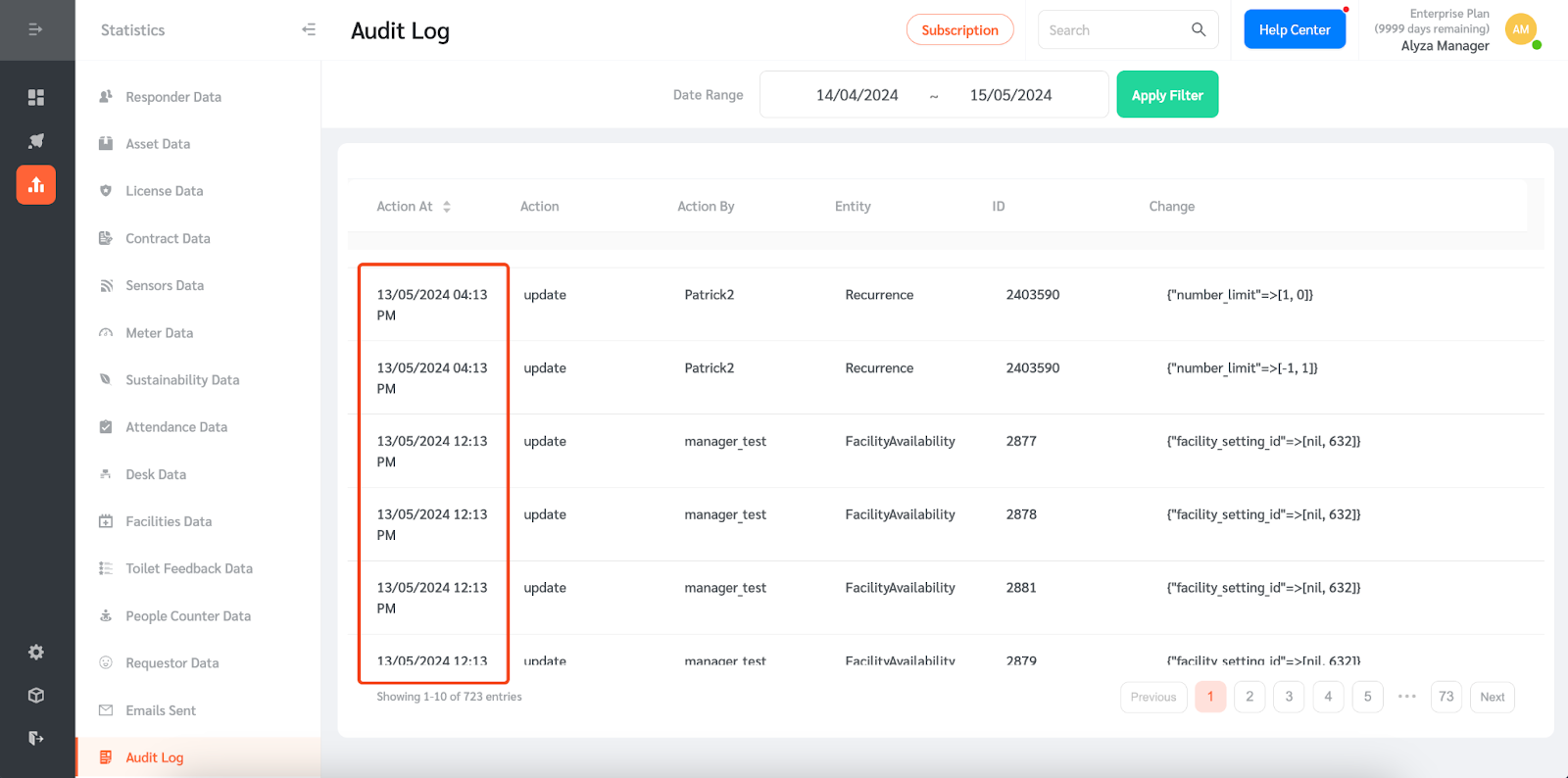The height and width of the screenshot is (778, 1568).
Task: Click the Sustainability Data leaf icon
Action: click(106, 380)
